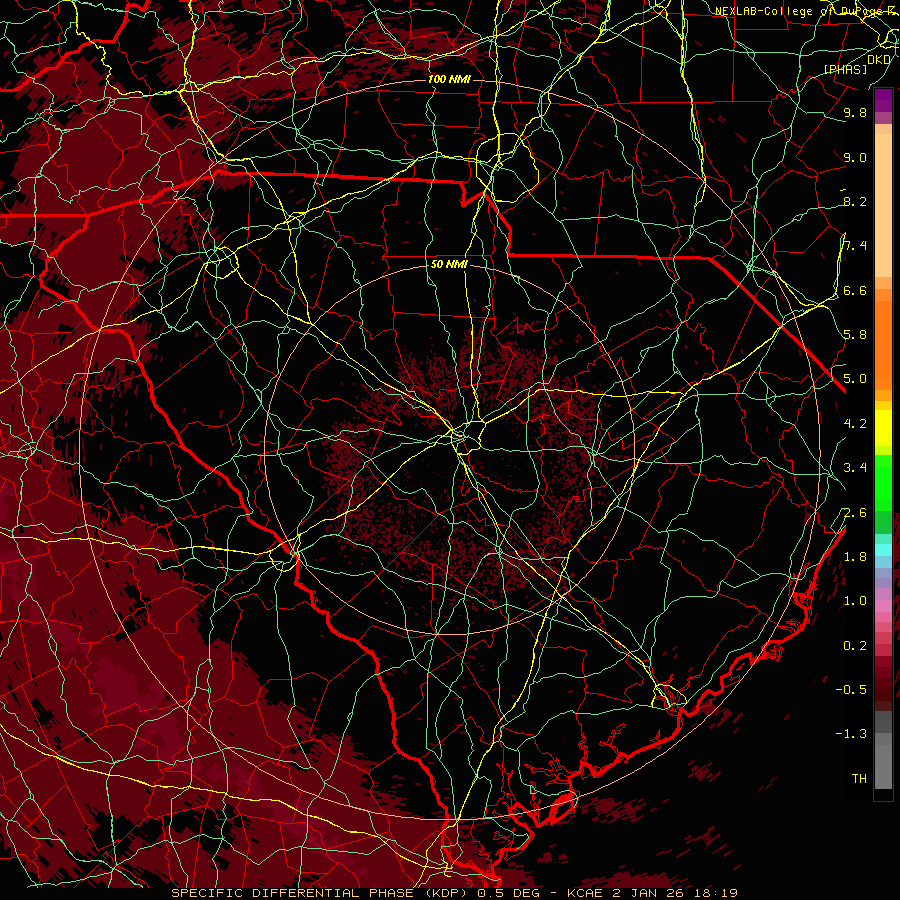This screenshot has width=900, height=900.
Task: Click the '100 NMI' range ring label
Action: pos(449,79)
